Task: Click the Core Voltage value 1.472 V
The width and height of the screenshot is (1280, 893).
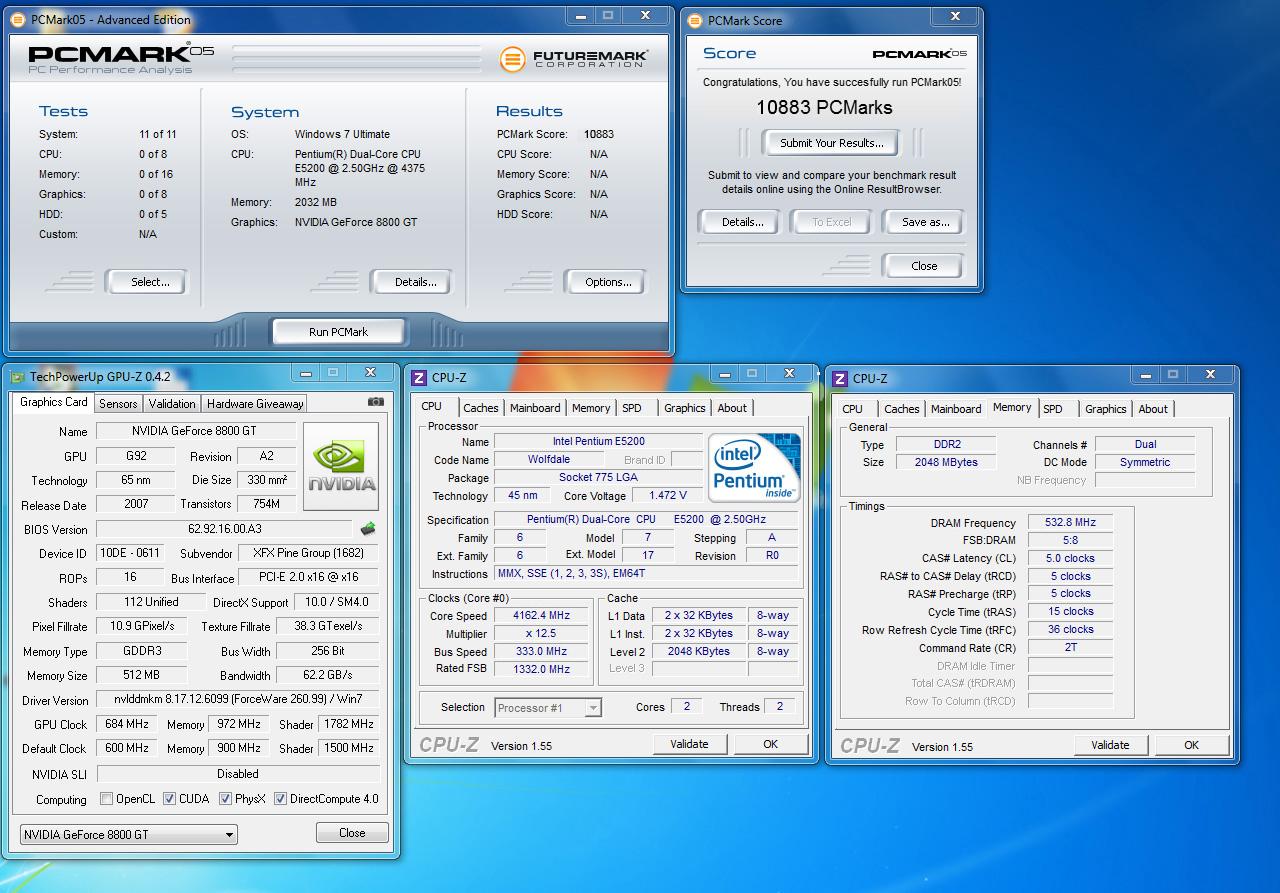Action: [667, 496]
